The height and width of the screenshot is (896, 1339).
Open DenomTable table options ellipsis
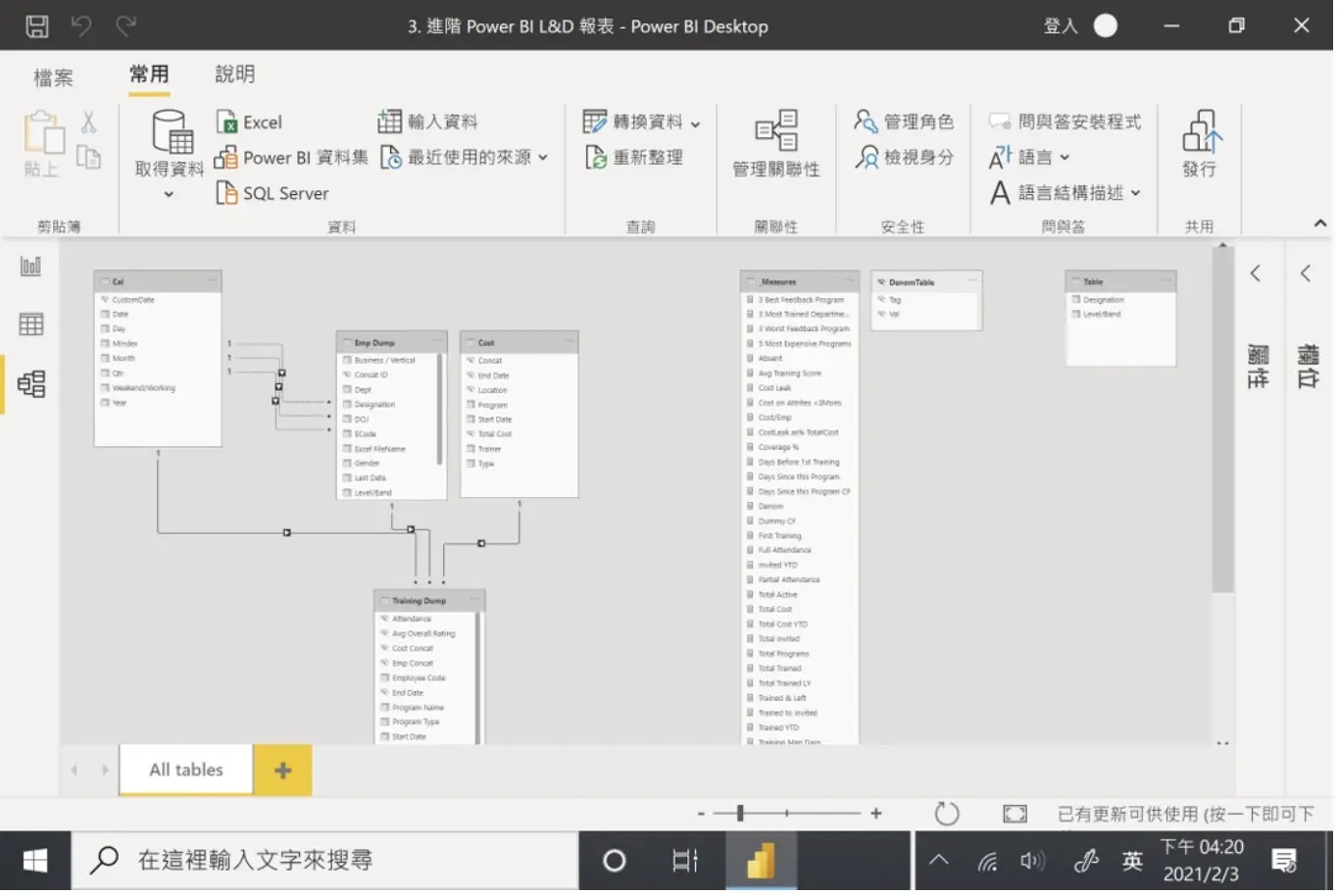971,281
